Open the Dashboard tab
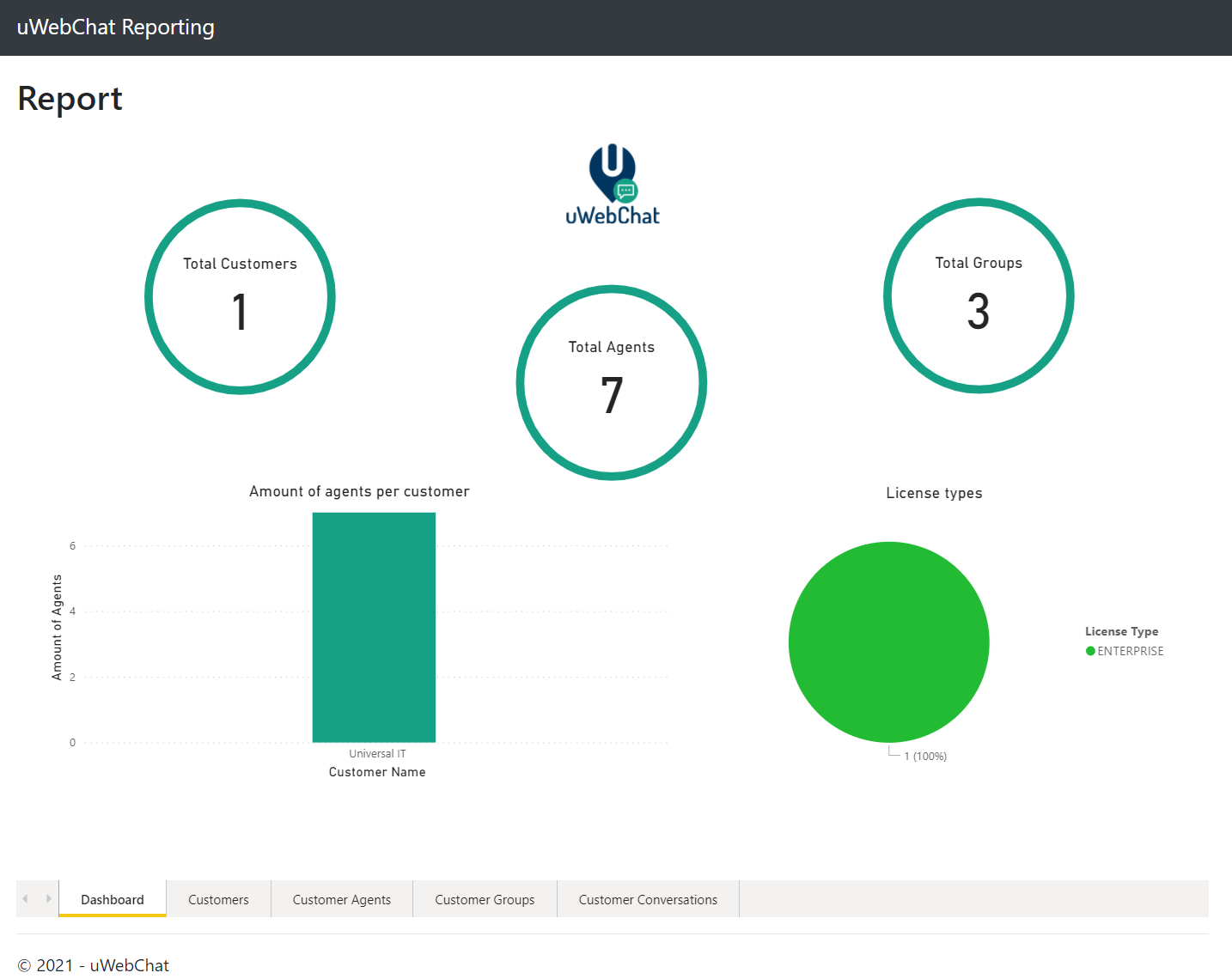This screenshot has height=979, width=1232. pyautogui.click(x=113, y=899)
